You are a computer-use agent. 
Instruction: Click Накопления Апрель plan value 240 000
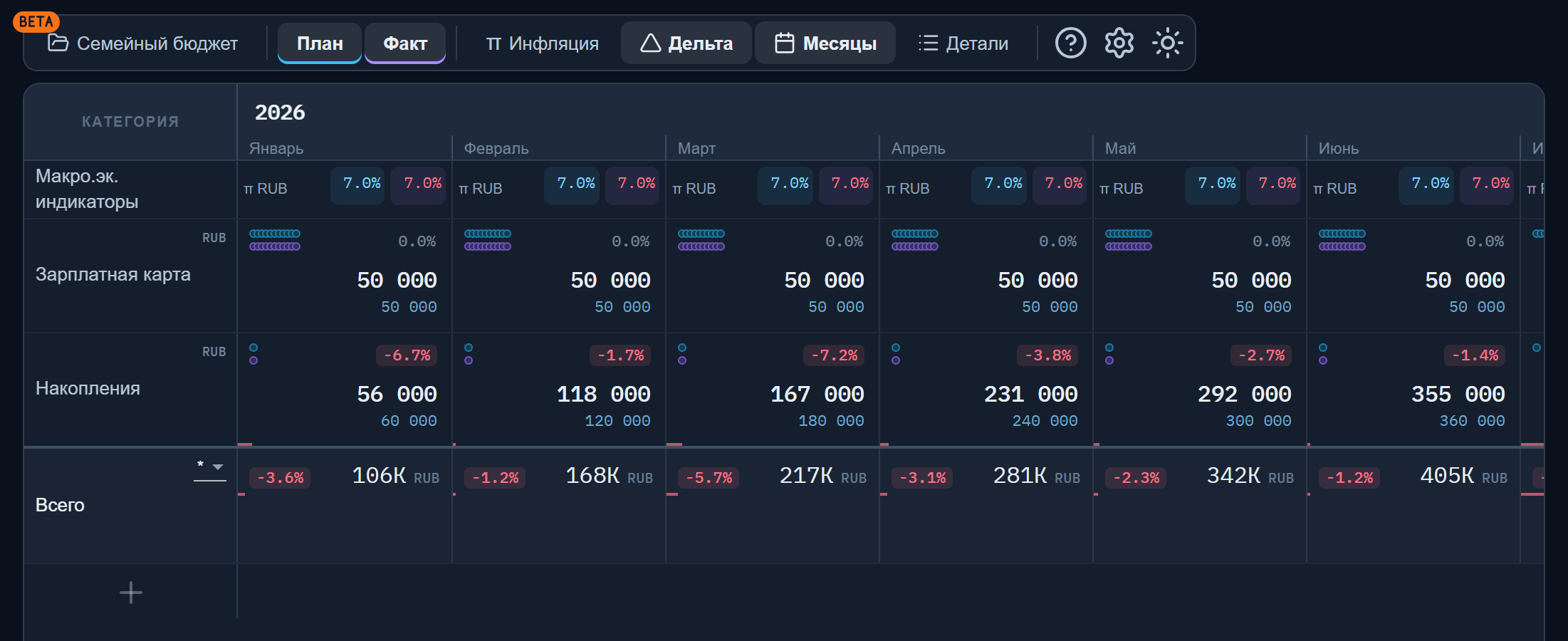1045,421
